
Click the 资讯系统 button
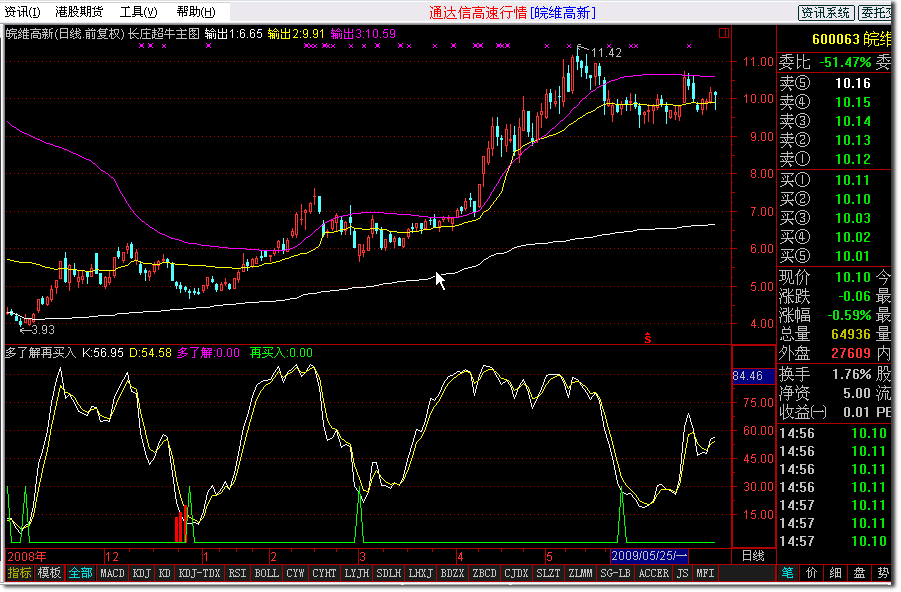825,12
